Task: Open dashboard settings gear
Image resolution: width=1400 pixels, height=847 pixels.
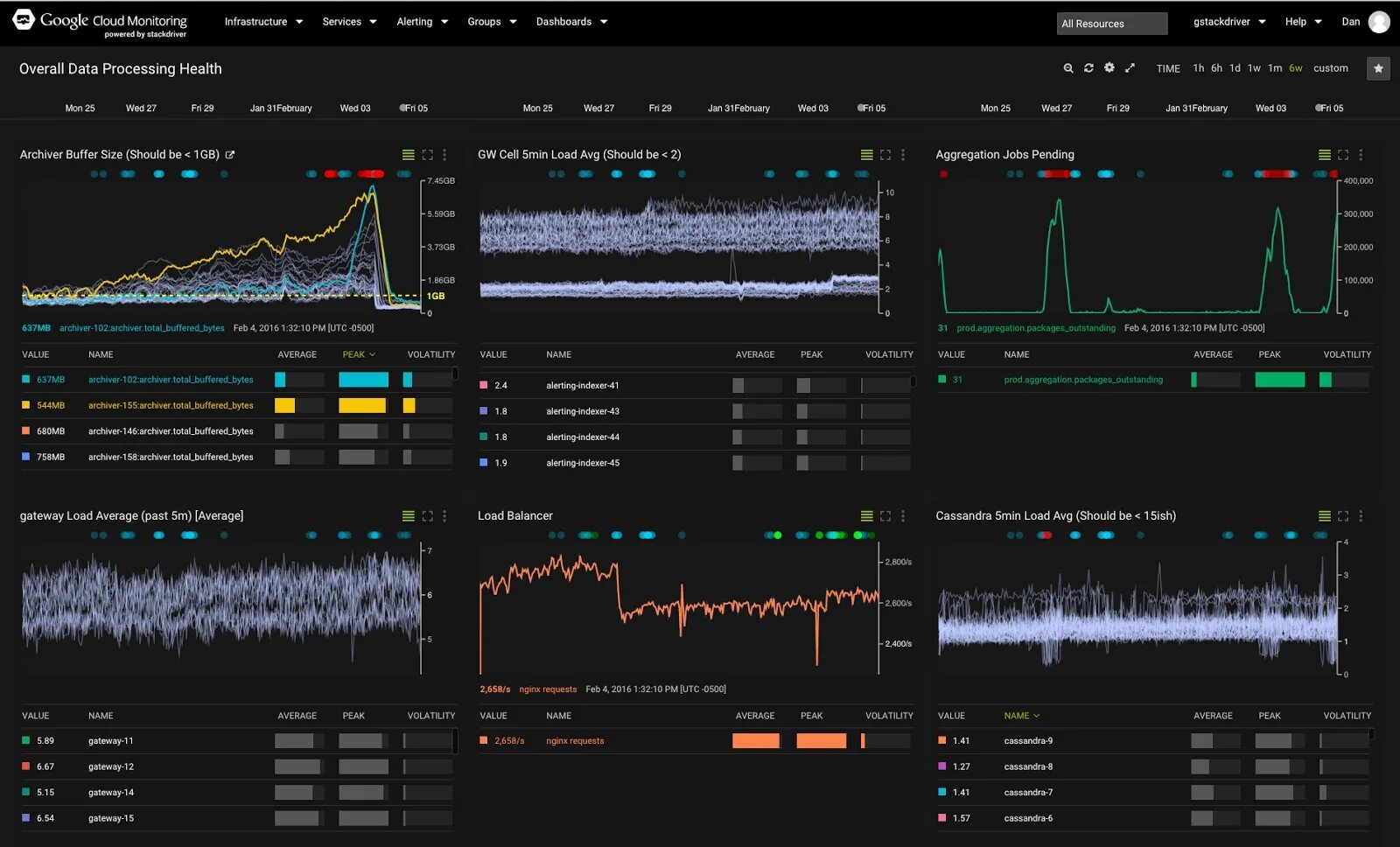Action: 1109,67
